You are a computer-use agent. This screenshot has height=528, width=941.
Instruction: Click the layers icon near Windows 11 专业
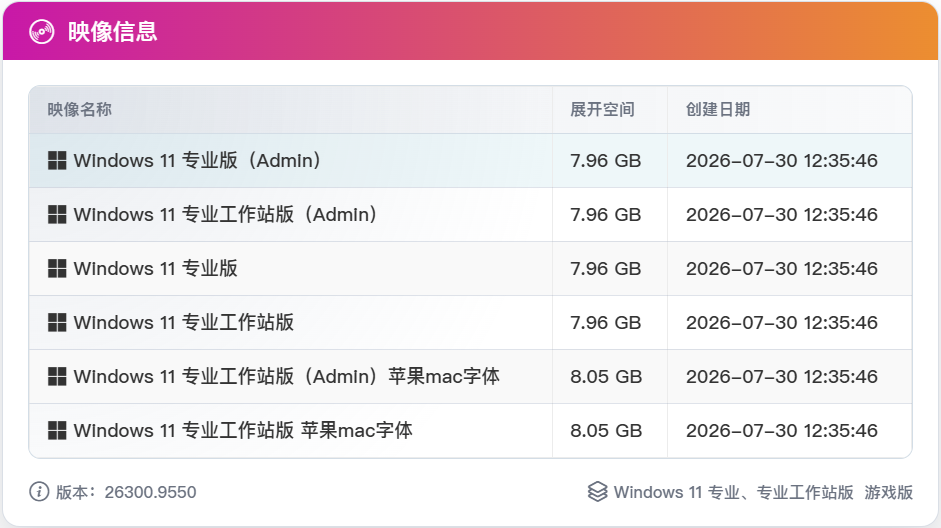point(597,492)
